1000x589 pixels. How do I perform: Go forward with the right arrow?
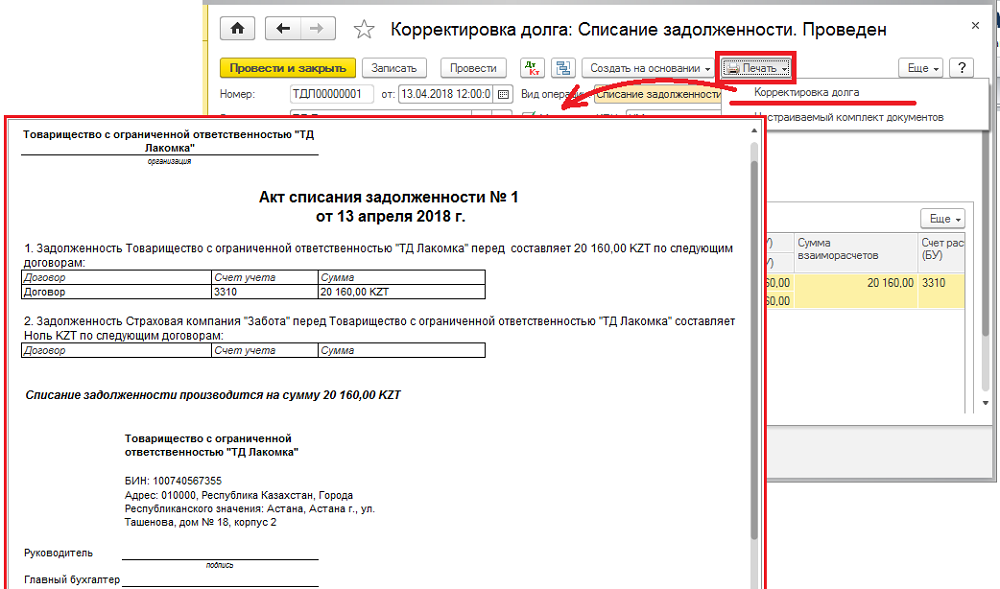pyautogui.click(x=317, y=29)
